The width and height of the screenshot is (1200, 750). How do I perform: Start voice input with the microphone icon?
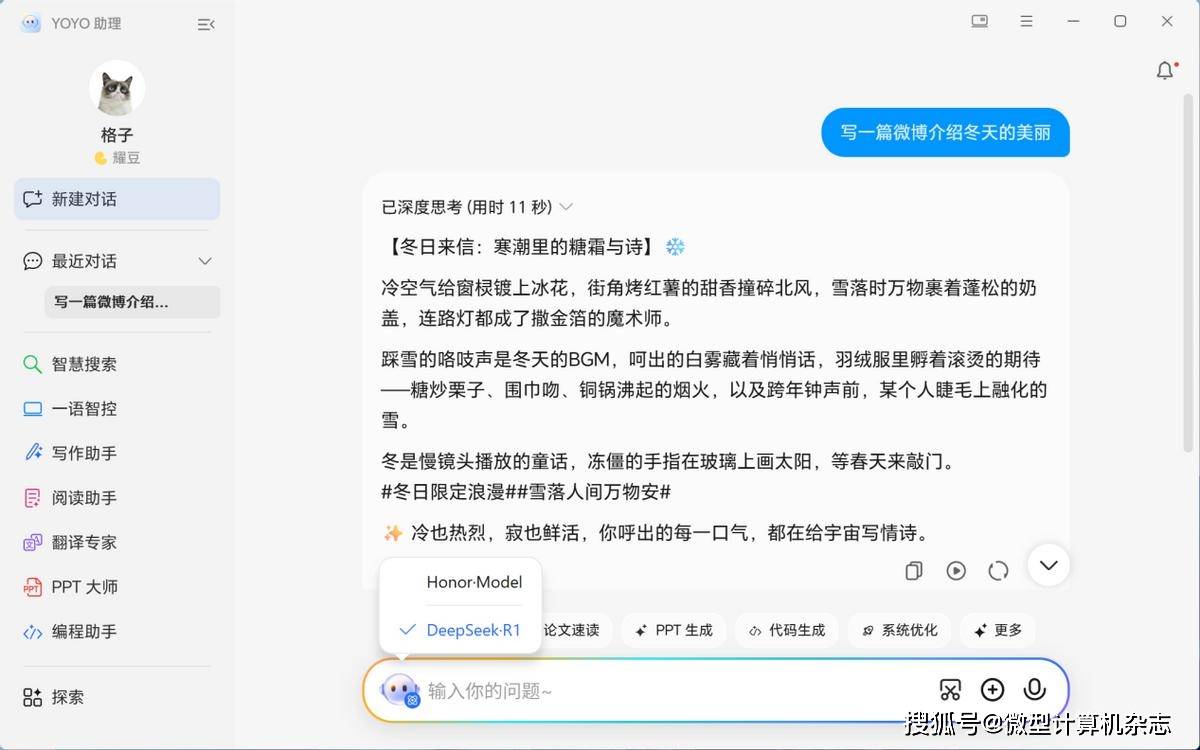point(1035,690)
